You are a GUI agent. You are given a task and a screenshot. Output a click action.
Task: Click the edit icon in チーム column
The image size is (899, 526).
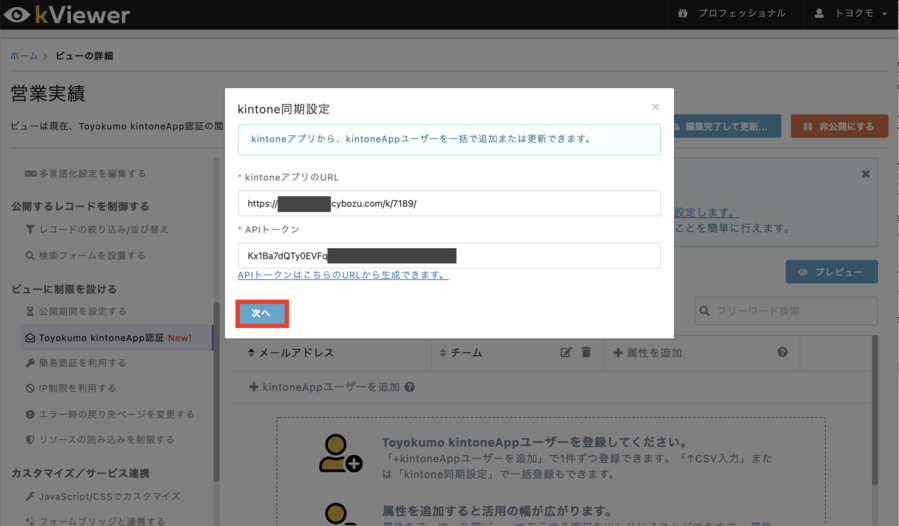[x=566, y=352]
